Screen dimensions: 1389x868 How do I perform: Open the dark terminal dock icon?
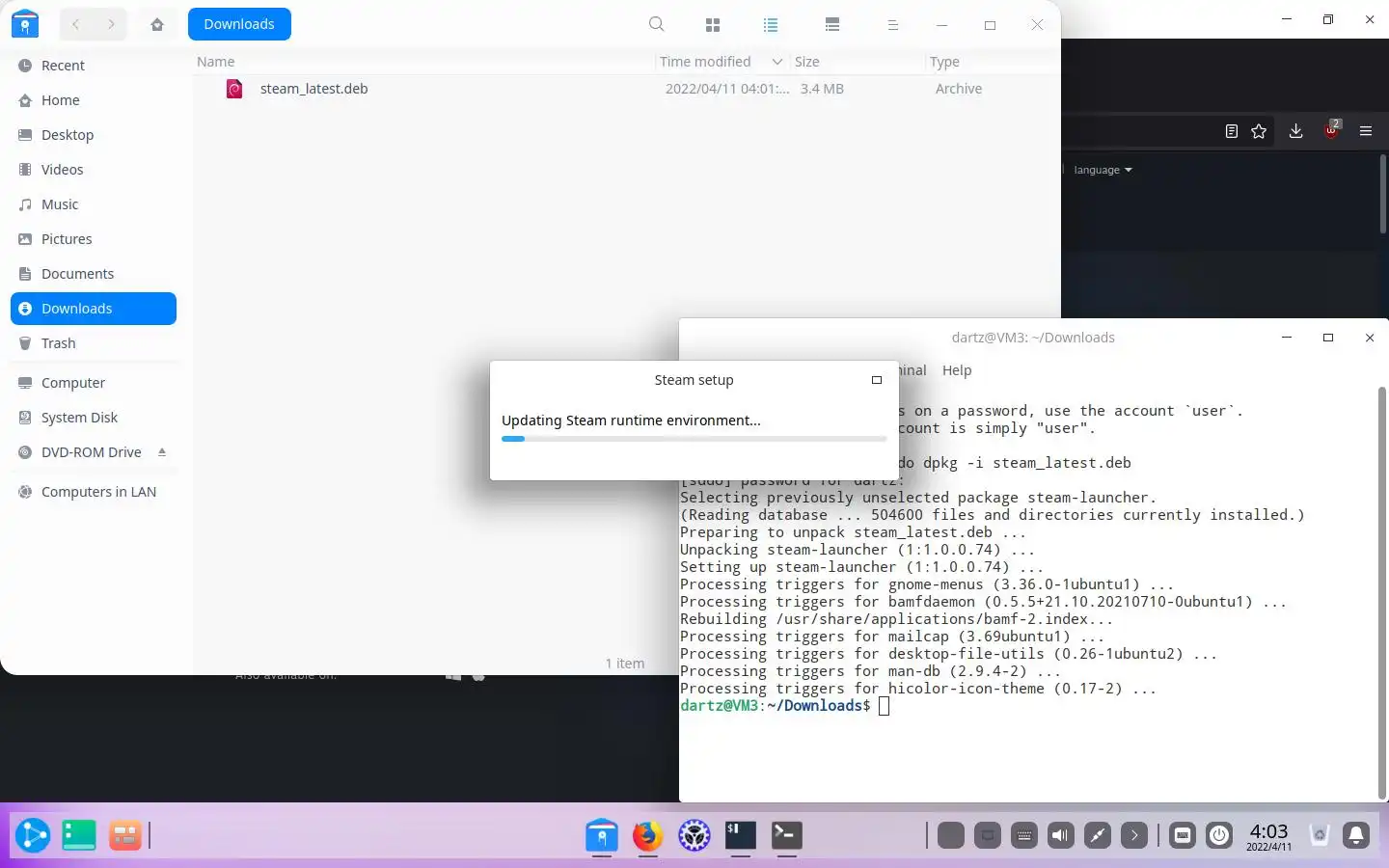741,835
